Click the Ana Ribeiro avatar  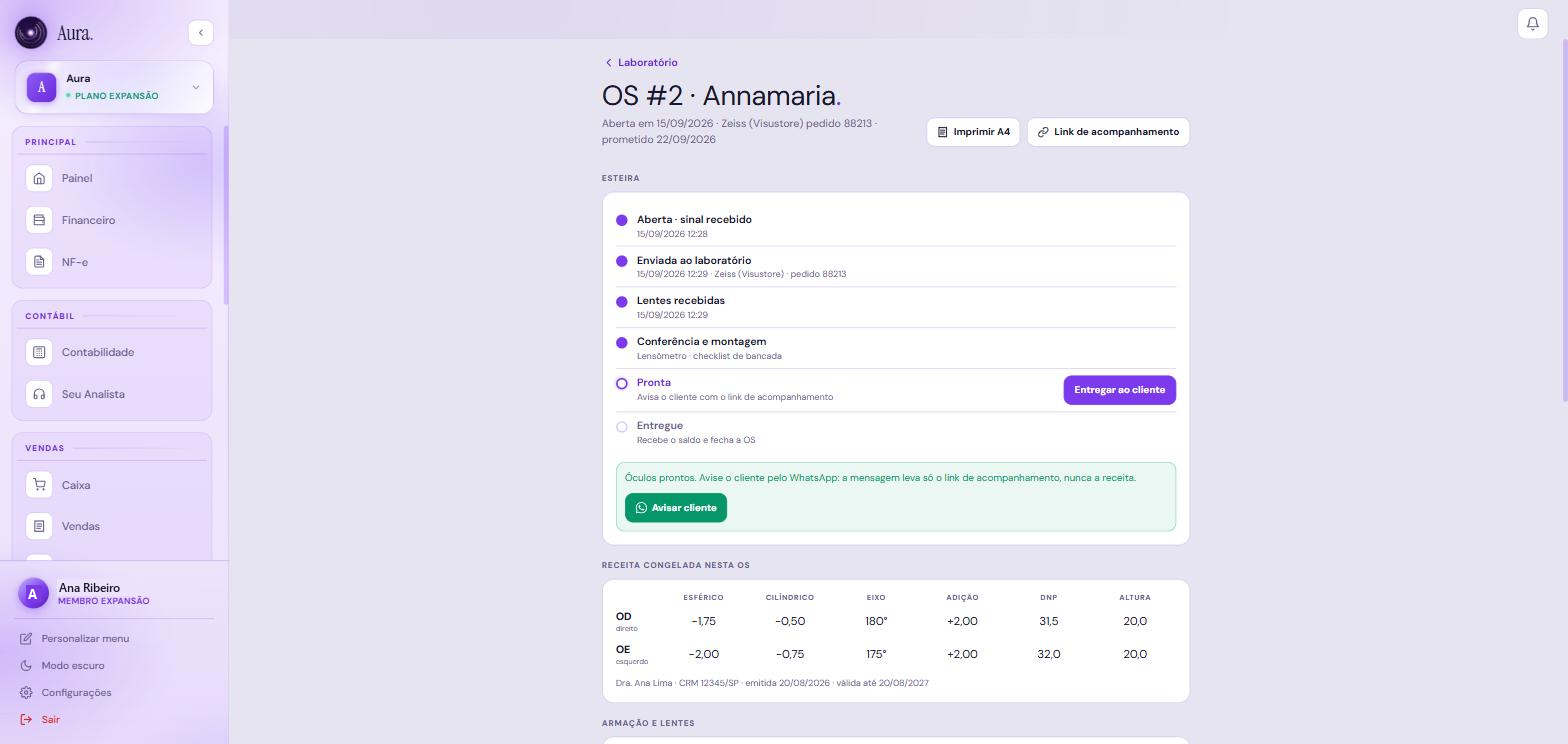coord(33,594)
